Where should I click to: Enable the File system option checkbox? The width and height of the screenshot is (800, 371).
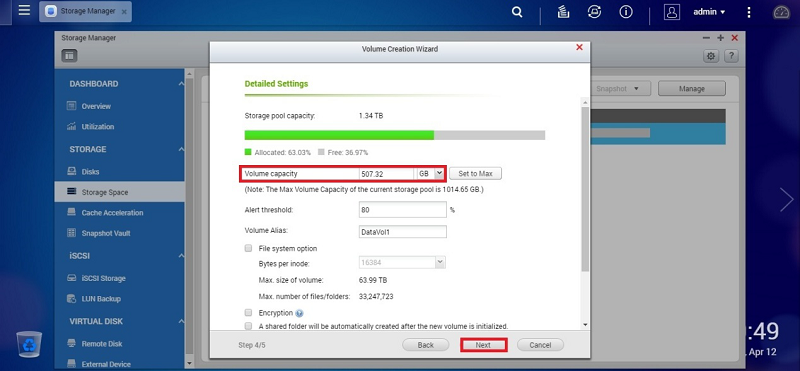tap(248, 249)
